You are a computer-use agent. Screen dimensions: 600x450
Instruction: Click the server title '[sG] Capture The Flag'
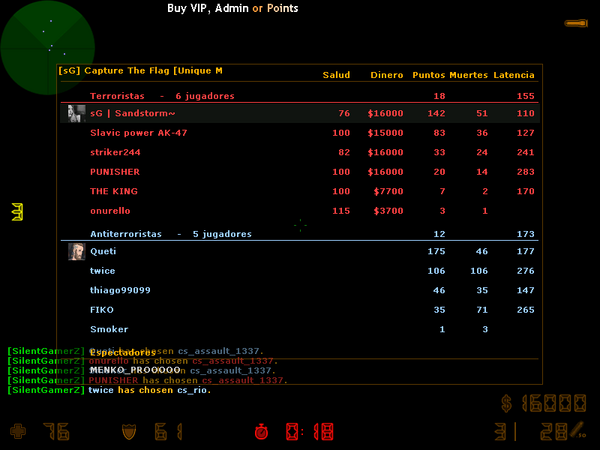click(x=114, y=71)
